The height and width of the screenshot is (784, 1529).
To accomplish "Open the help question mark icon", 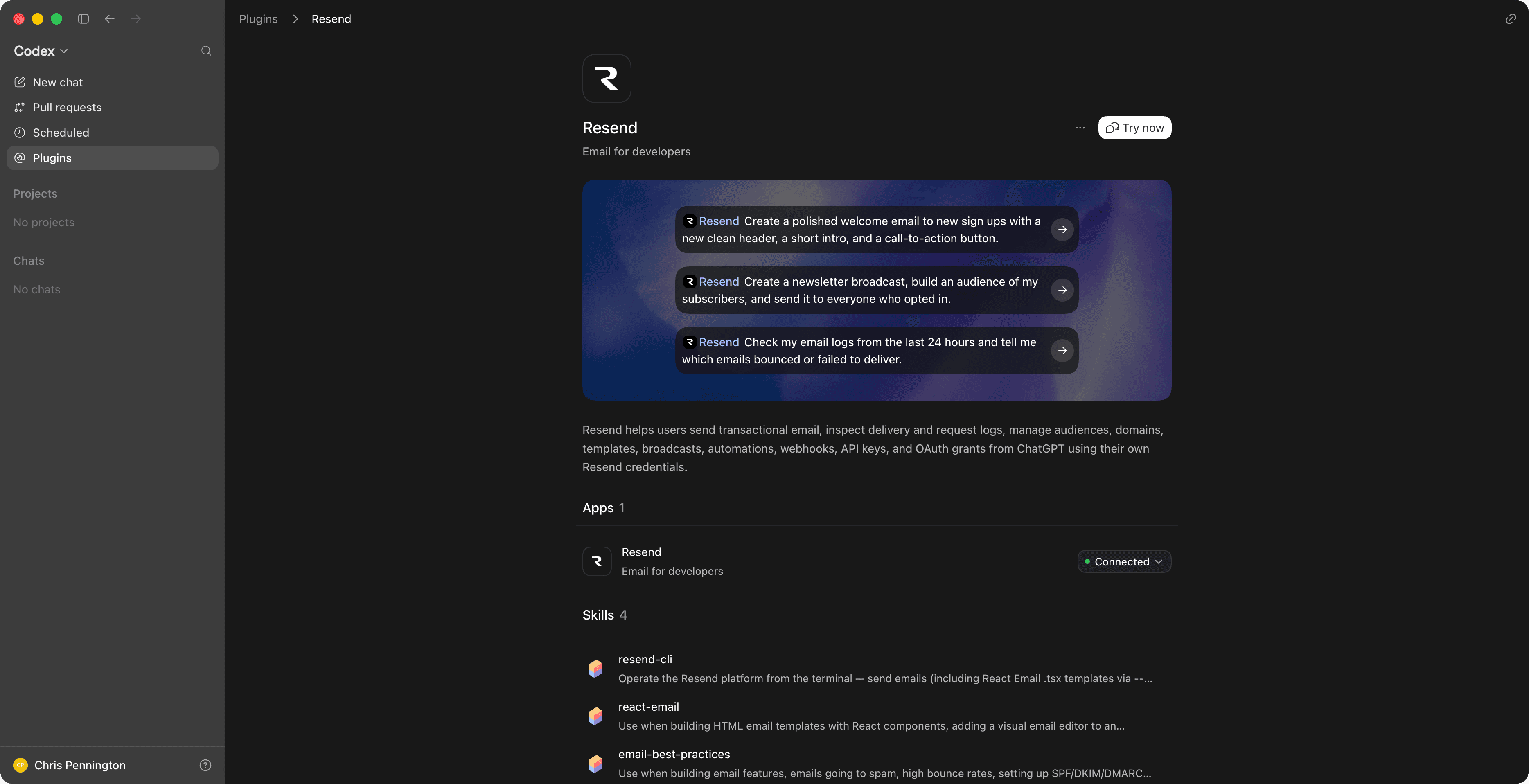I will (205, 765).
